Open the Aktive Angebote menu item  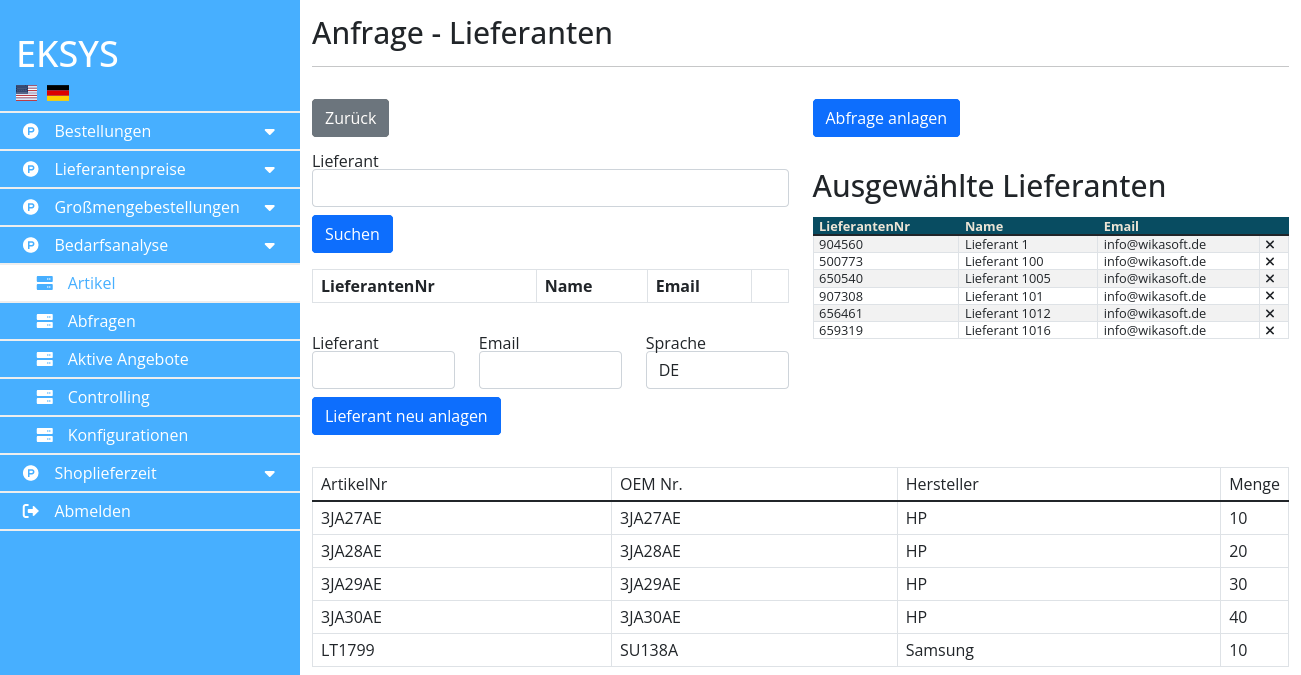[127, 359]
